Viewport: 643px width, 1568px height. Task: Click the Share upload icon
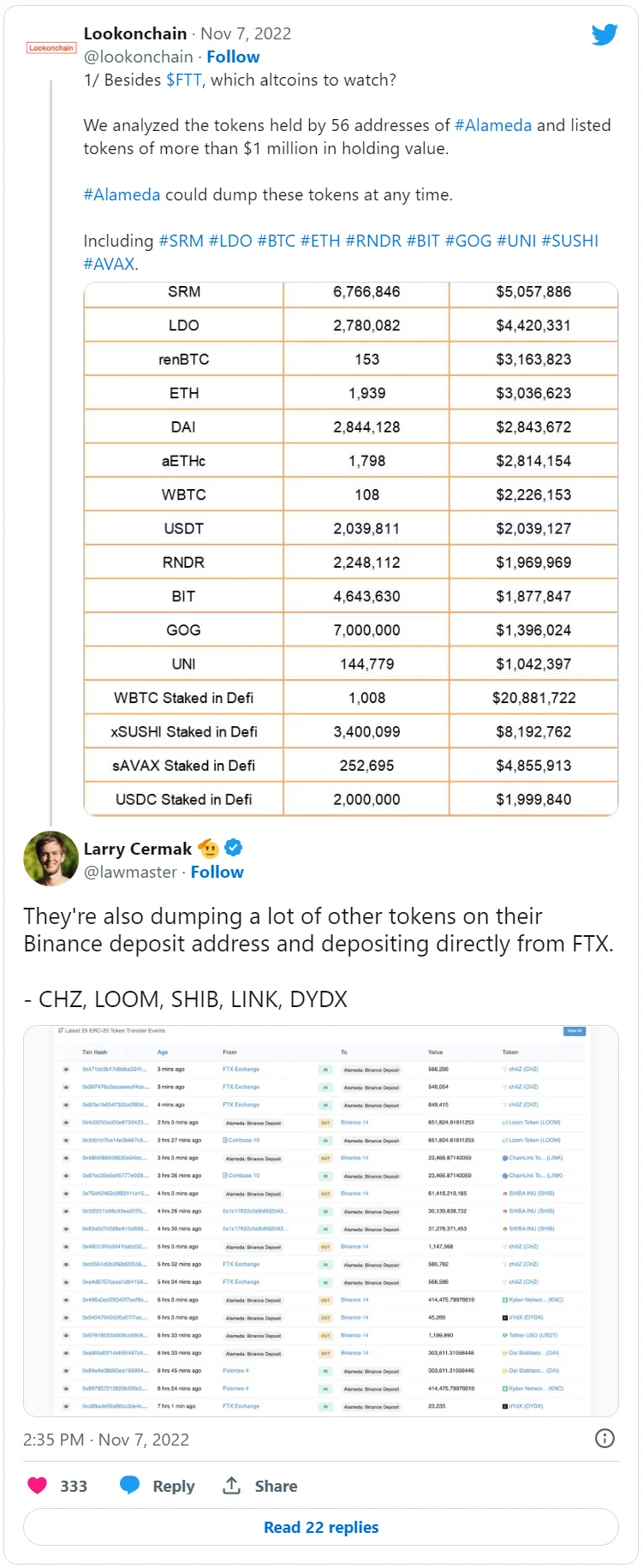(x=231, y=1486)
